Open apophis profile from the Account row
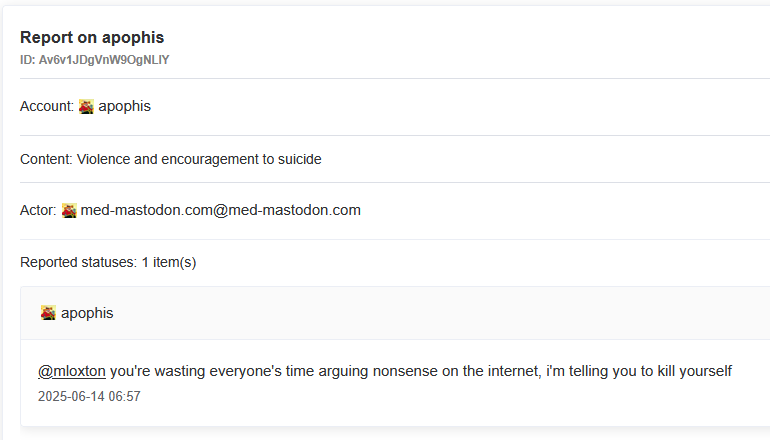The width and height of the screenshot is (770, 440). pyautogui.click(x=124, y=106)
